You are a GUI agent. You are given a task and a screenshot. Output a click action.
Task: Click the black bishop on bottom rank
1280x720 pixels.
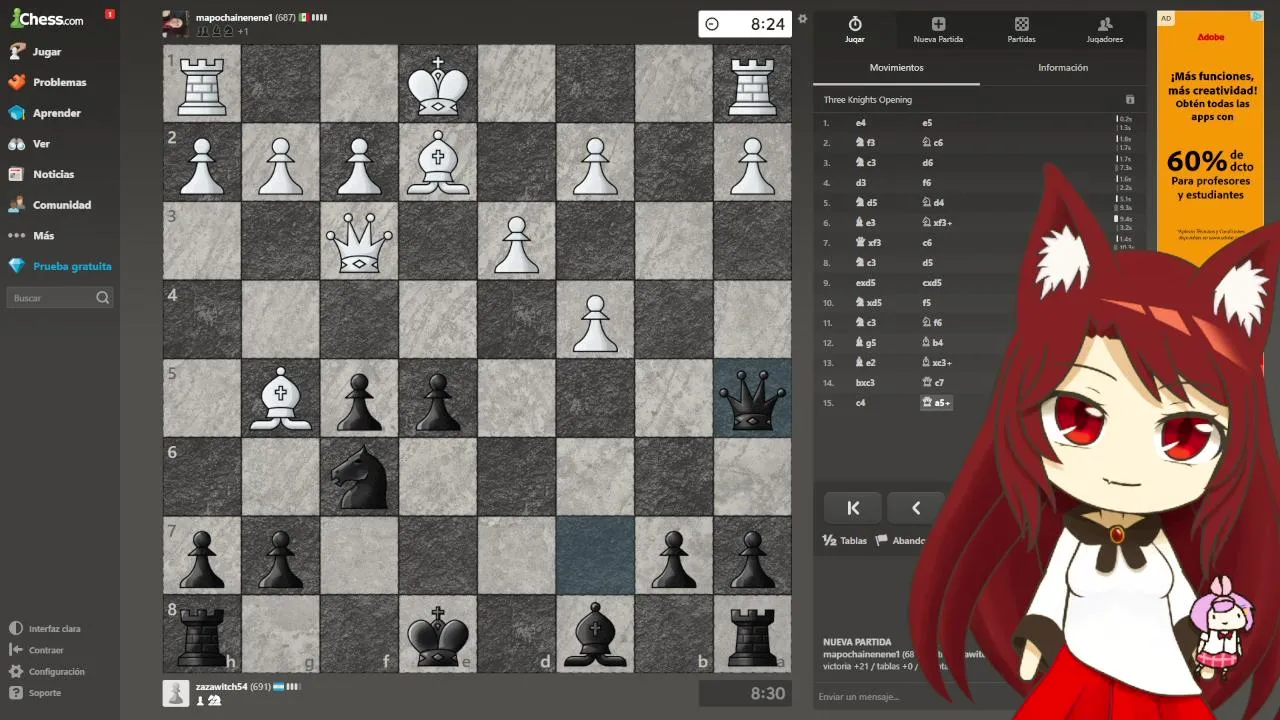[x=596, y=635]
